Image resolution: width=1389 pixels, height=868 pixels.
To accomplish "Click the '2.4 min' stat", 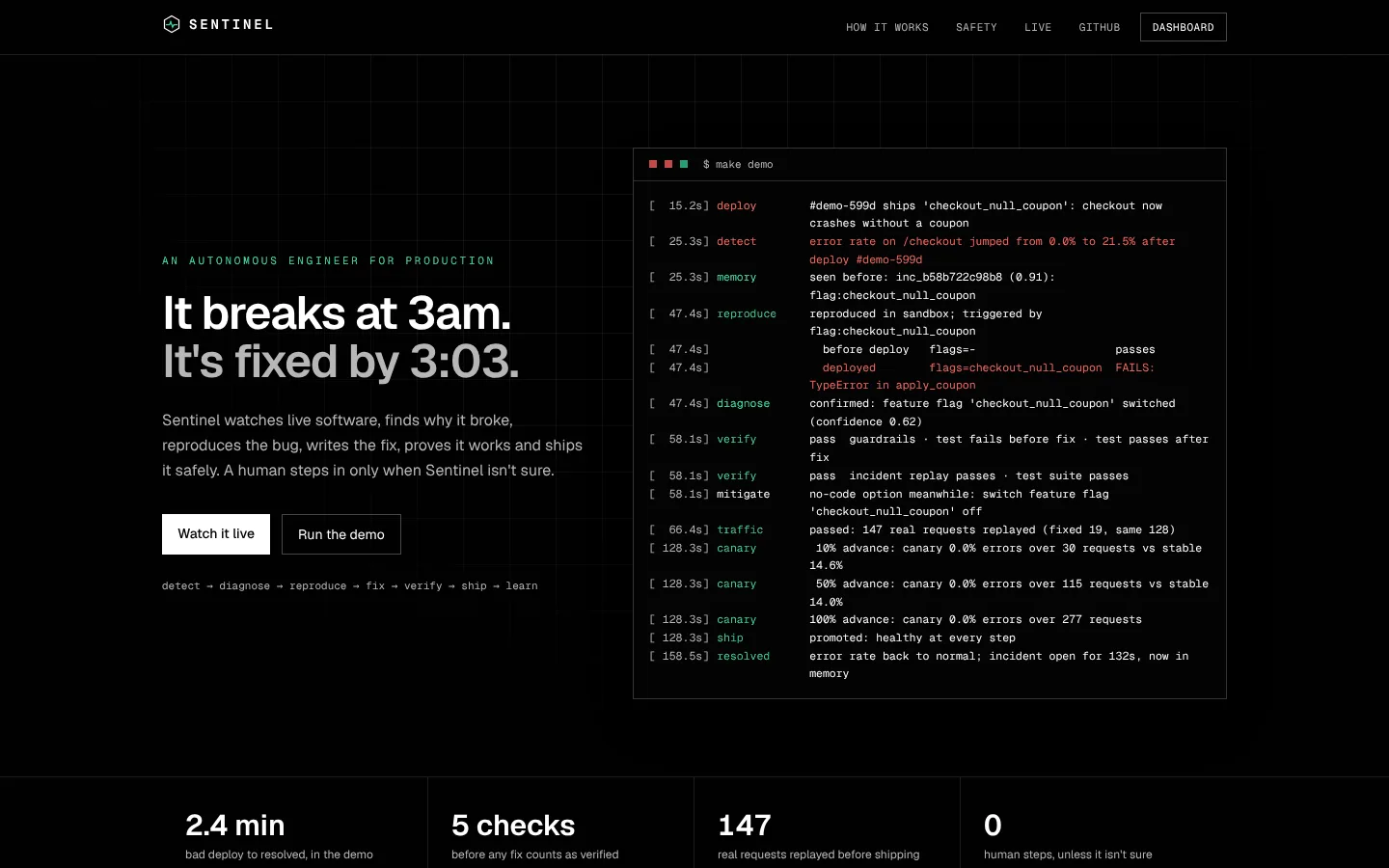I will (235, 826).
